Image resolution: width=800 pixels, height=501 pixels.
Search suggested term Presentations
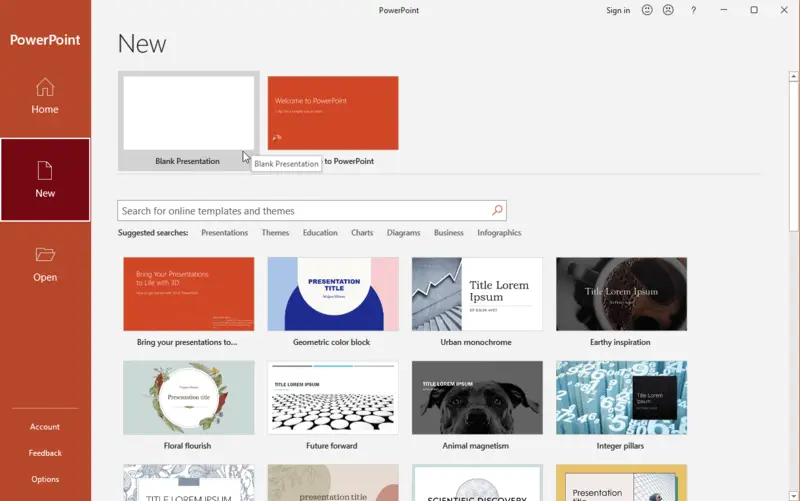coord(224,233)
